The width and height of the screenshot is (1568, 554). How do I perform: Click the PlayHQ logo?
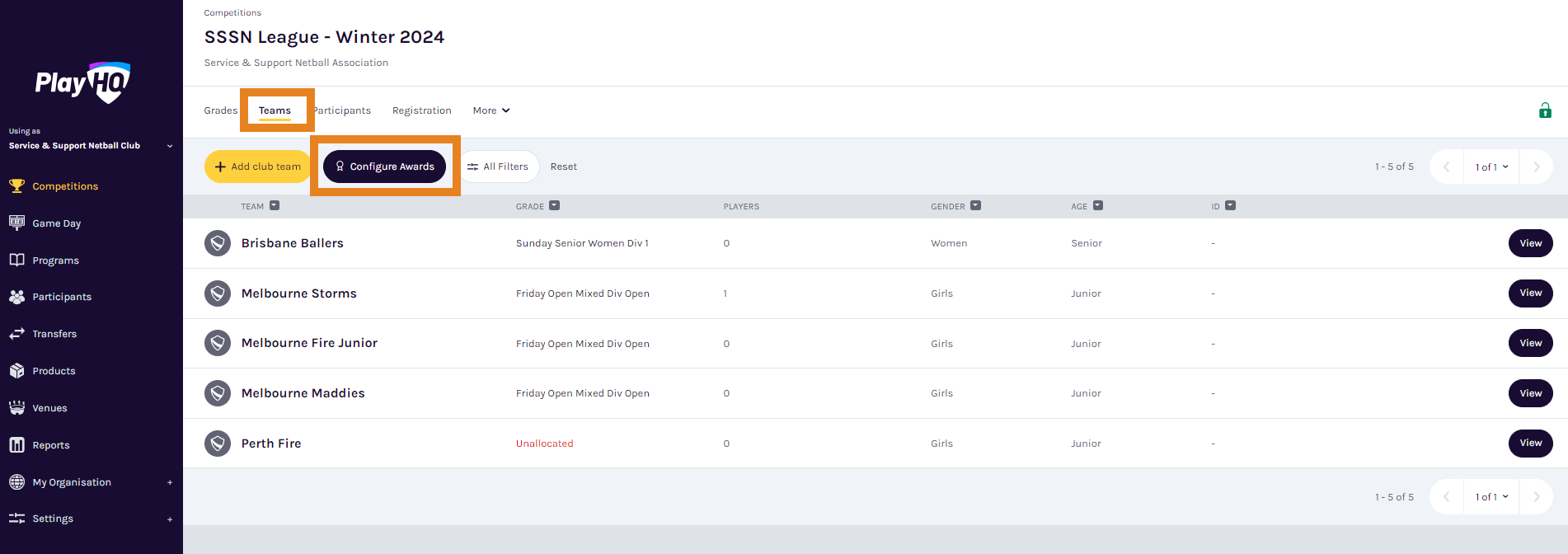82,82
